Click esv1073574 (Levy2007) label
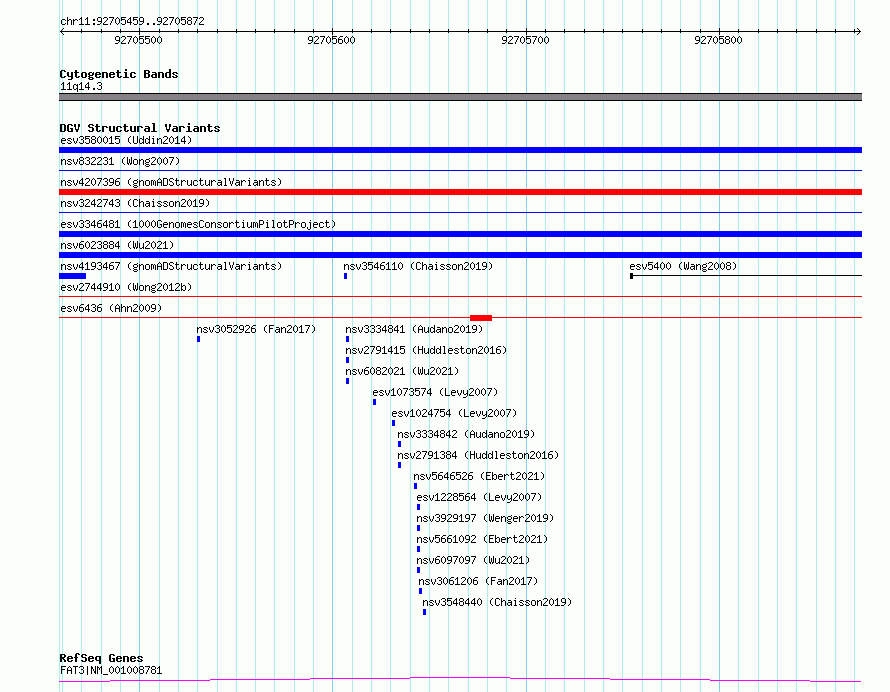This screenshot has height=692, width=890. click(x=435, y=392)
